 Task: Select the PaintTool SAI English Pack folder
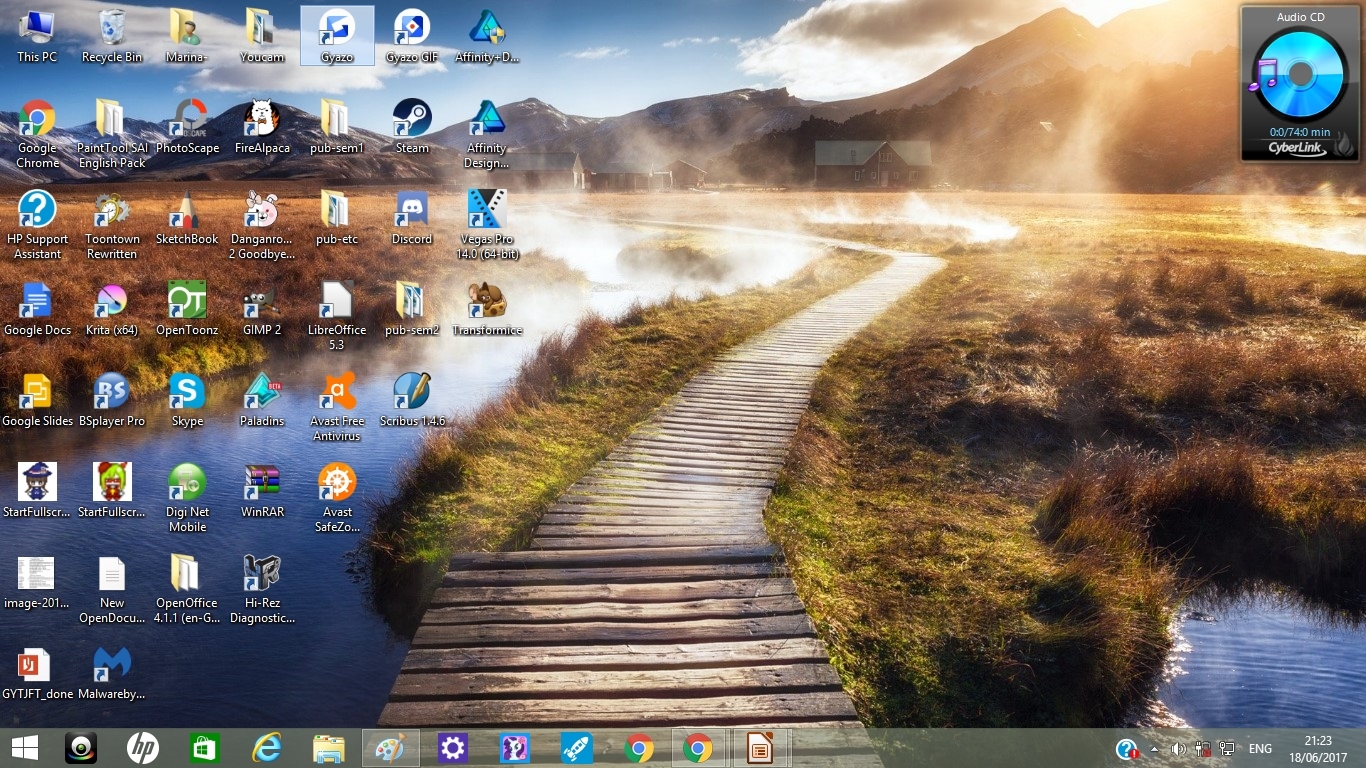point(112,134)
